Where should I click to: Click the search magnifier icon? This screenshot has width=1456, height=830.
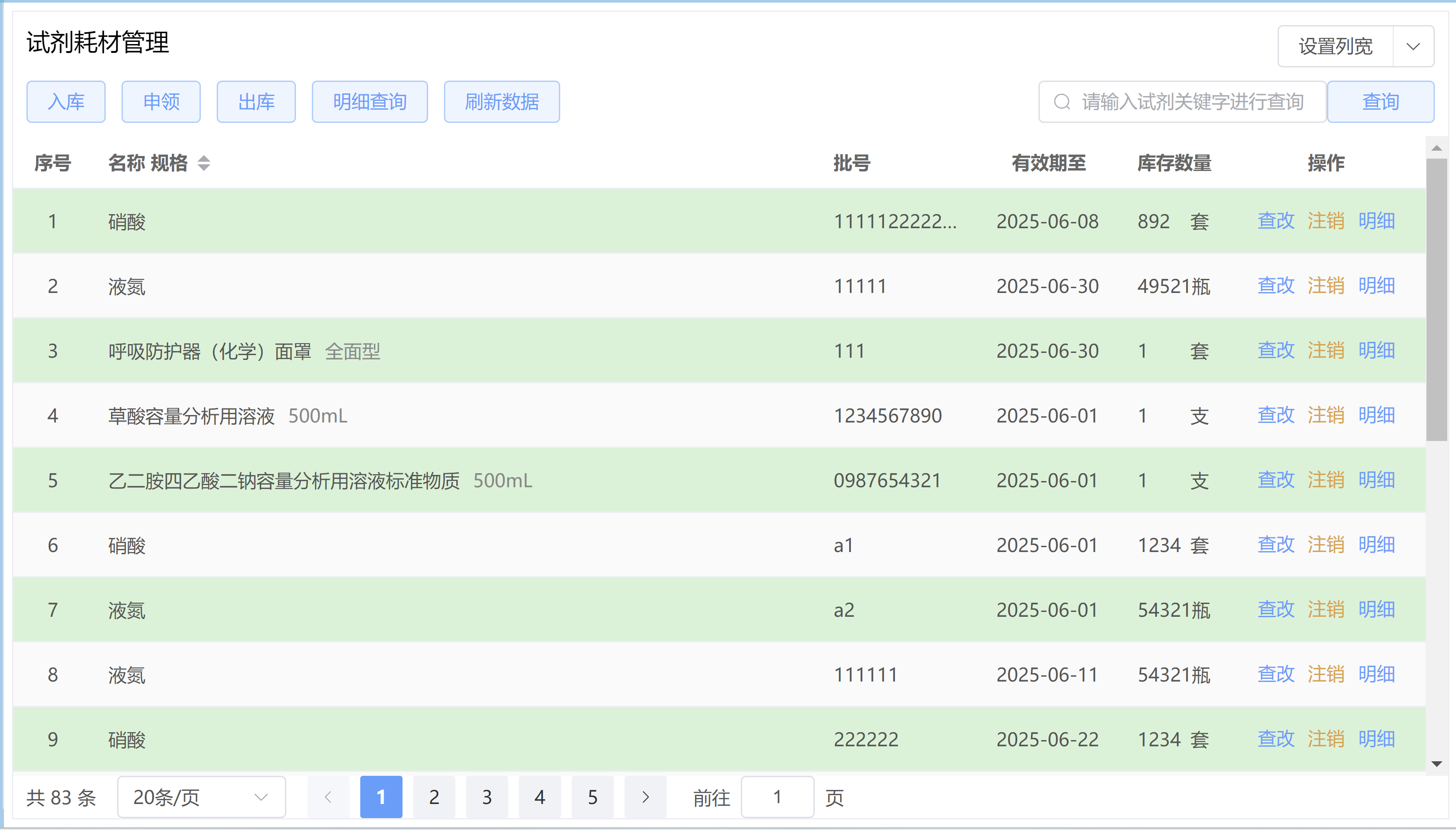[1062, 102]
